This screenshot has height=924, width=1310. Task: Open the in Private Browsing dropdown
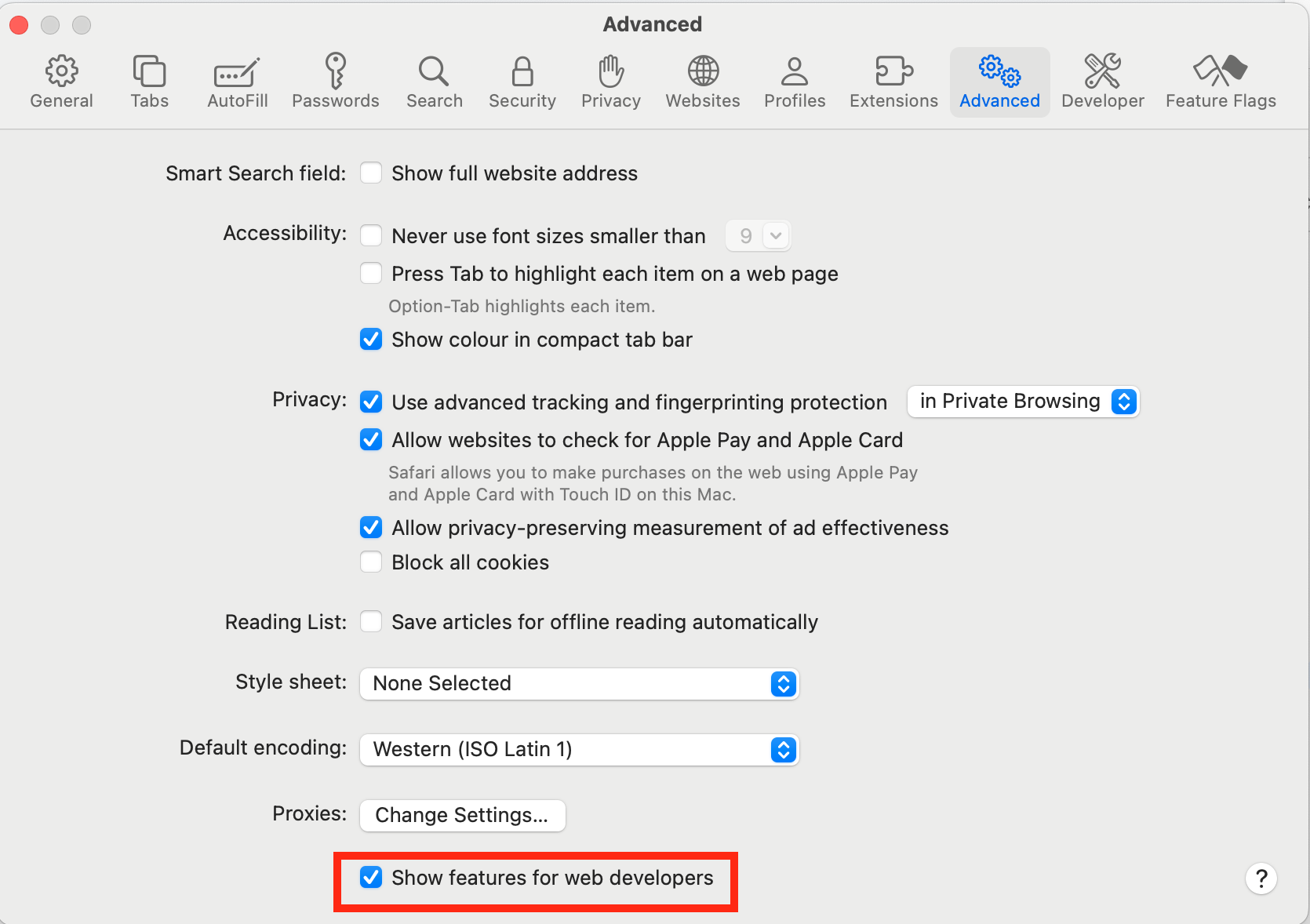[x=1023, y=402]
